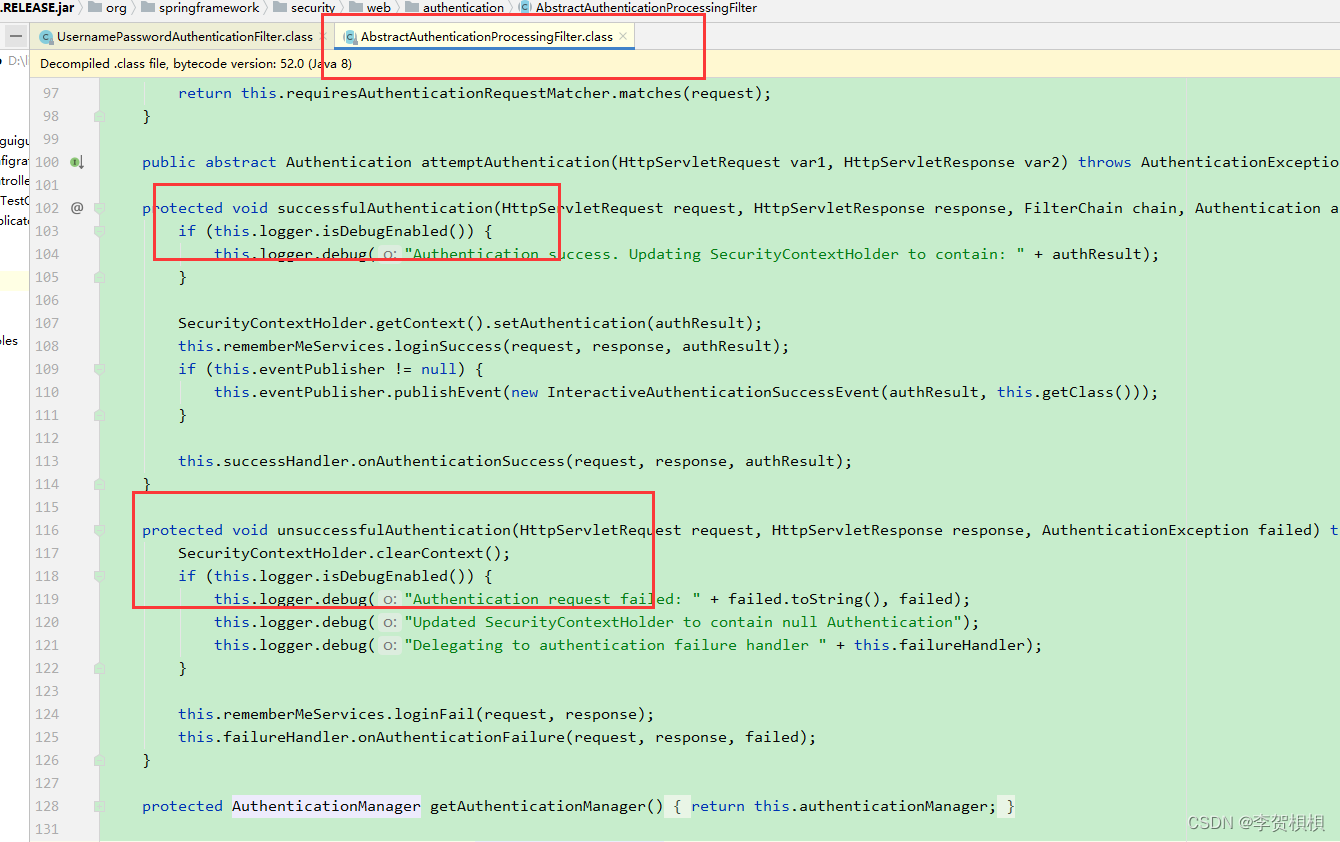The height and width of the screenshot is (842, 1340).
Task: Collapse the isDebugEnabled if block at line 118
Action: pyautogui.click(x=99, y=576)
